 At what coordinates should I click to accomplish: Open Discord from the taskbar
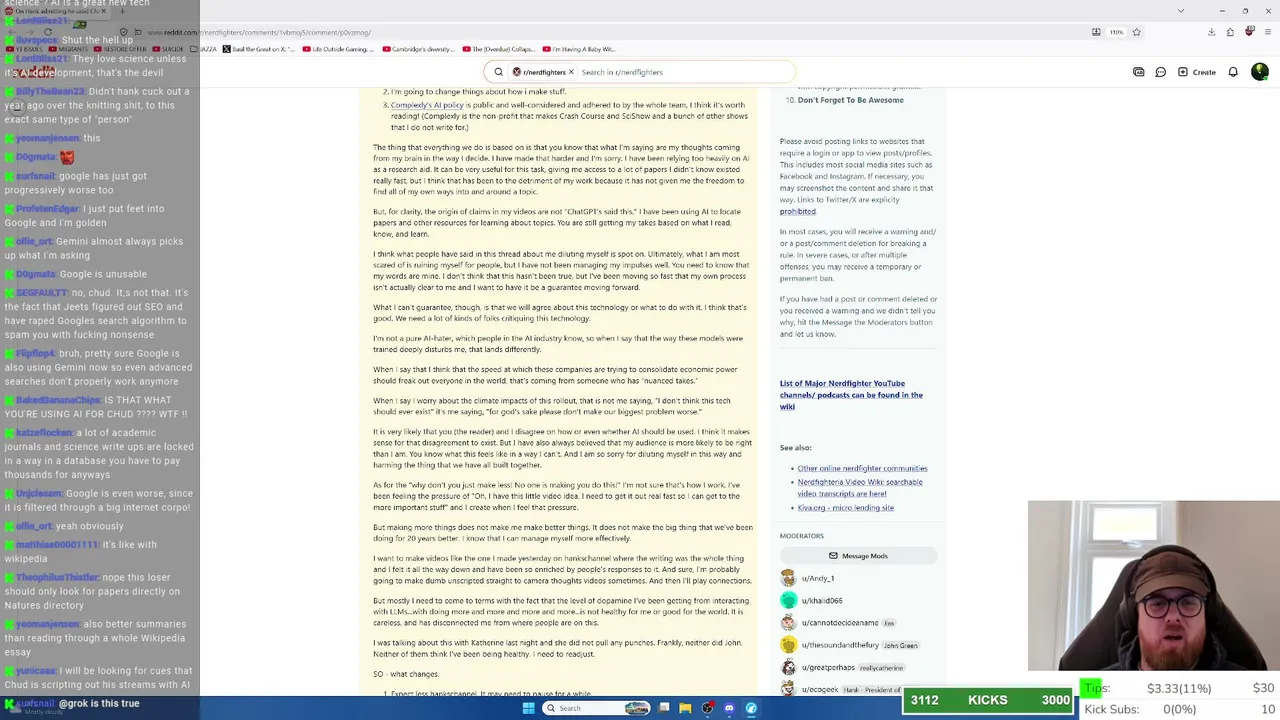729,708
